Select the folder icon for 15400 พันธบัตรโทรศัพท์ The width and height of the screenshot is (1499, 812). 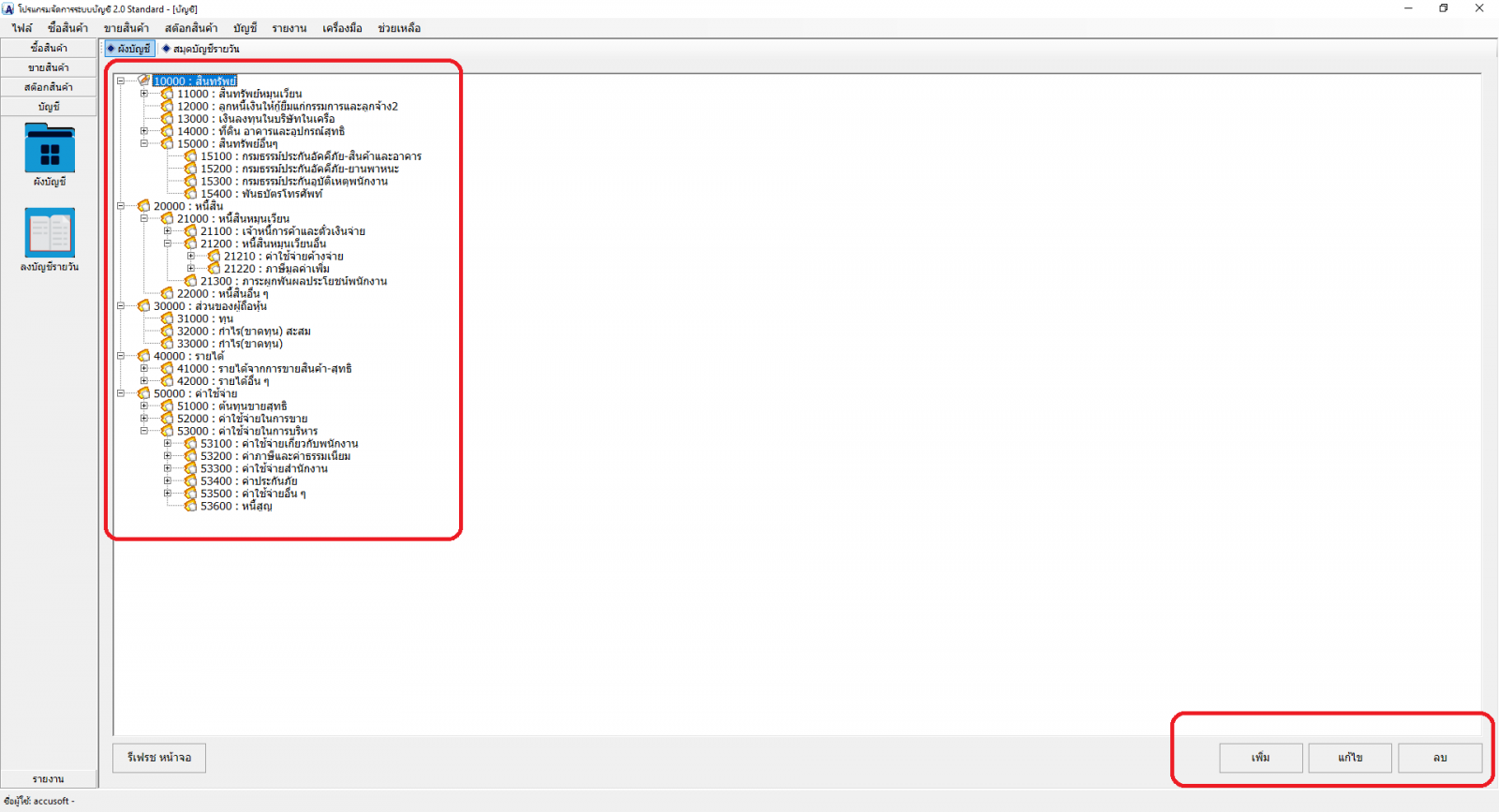click(x=190, y=194)
